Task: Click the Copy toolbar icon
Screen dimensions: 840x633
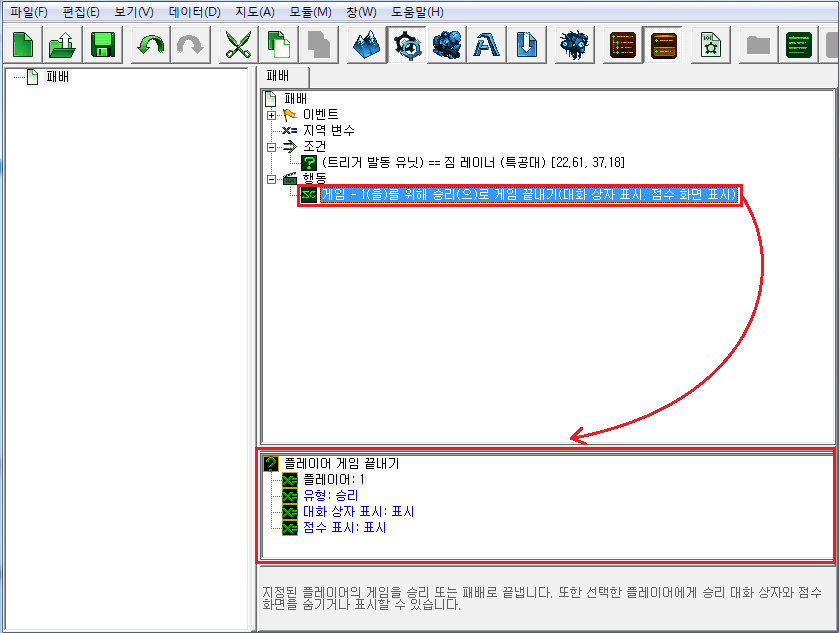Action: (x=279, y=44)
